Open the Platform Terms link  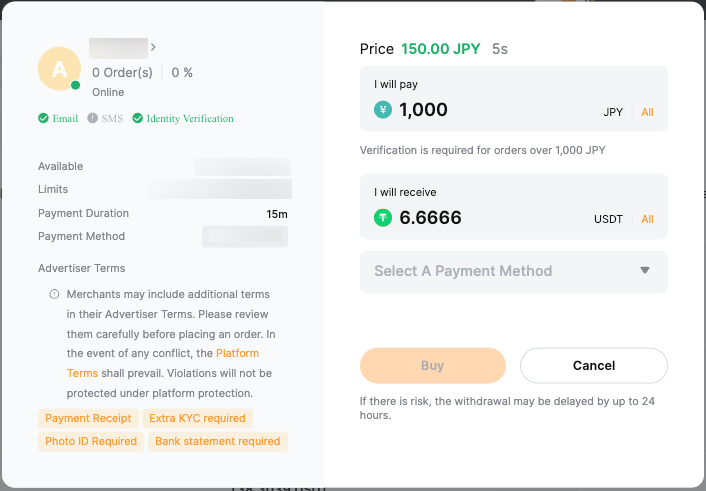[237, 354]
